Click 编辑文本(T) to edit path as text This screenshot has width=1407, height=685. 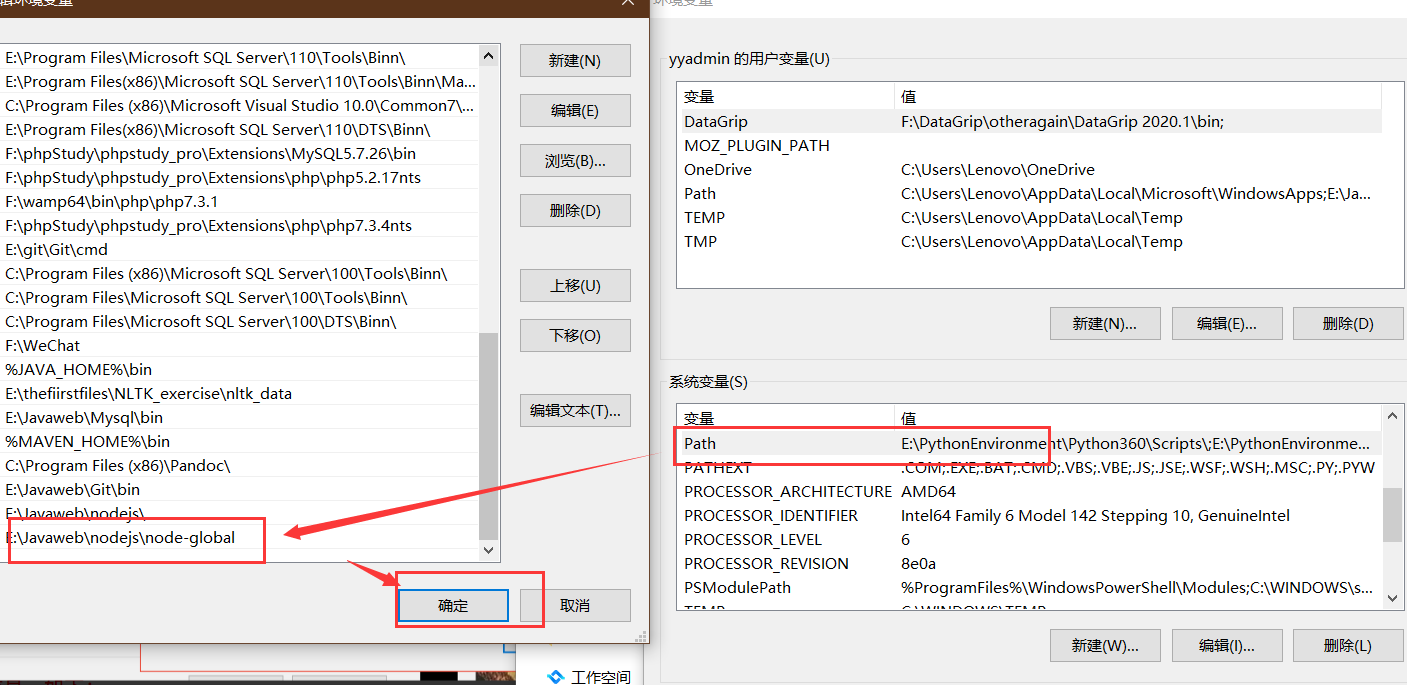tap(575, 410)
